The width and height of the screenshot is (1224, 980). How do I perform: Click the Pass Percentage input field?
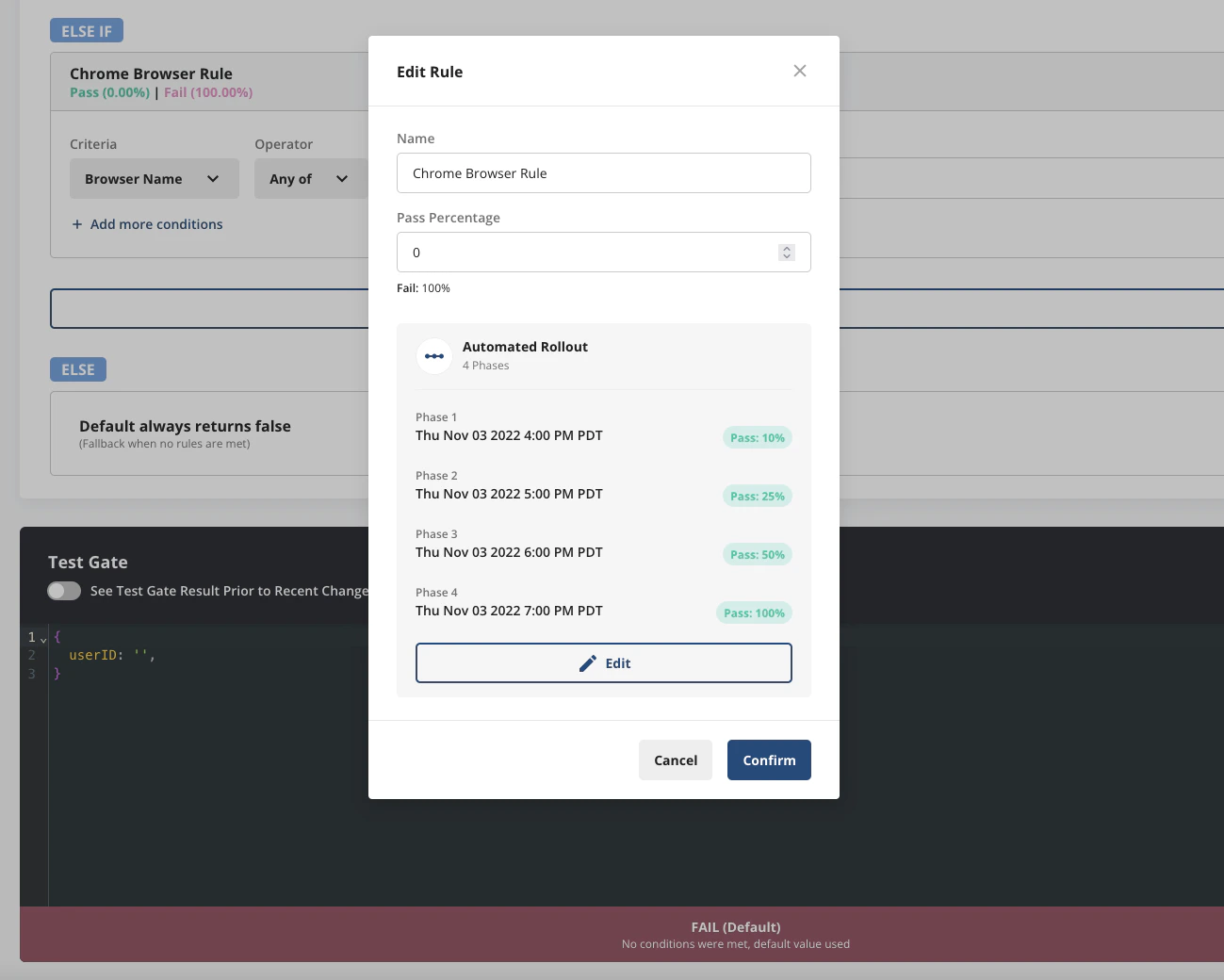(x=604, y=253)
